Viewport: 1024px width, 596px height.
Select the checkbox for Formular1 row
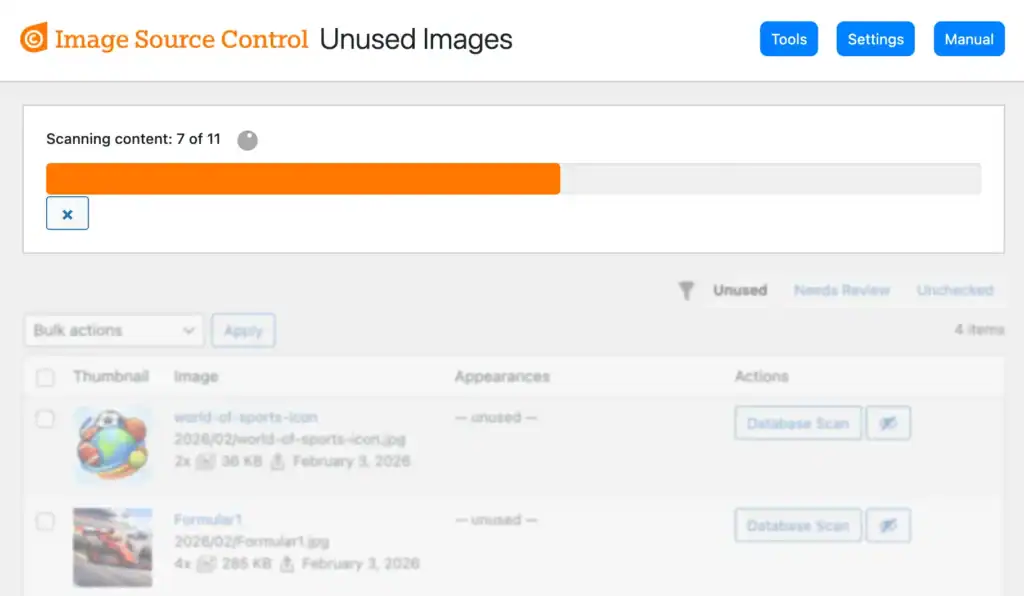(45, 522)
